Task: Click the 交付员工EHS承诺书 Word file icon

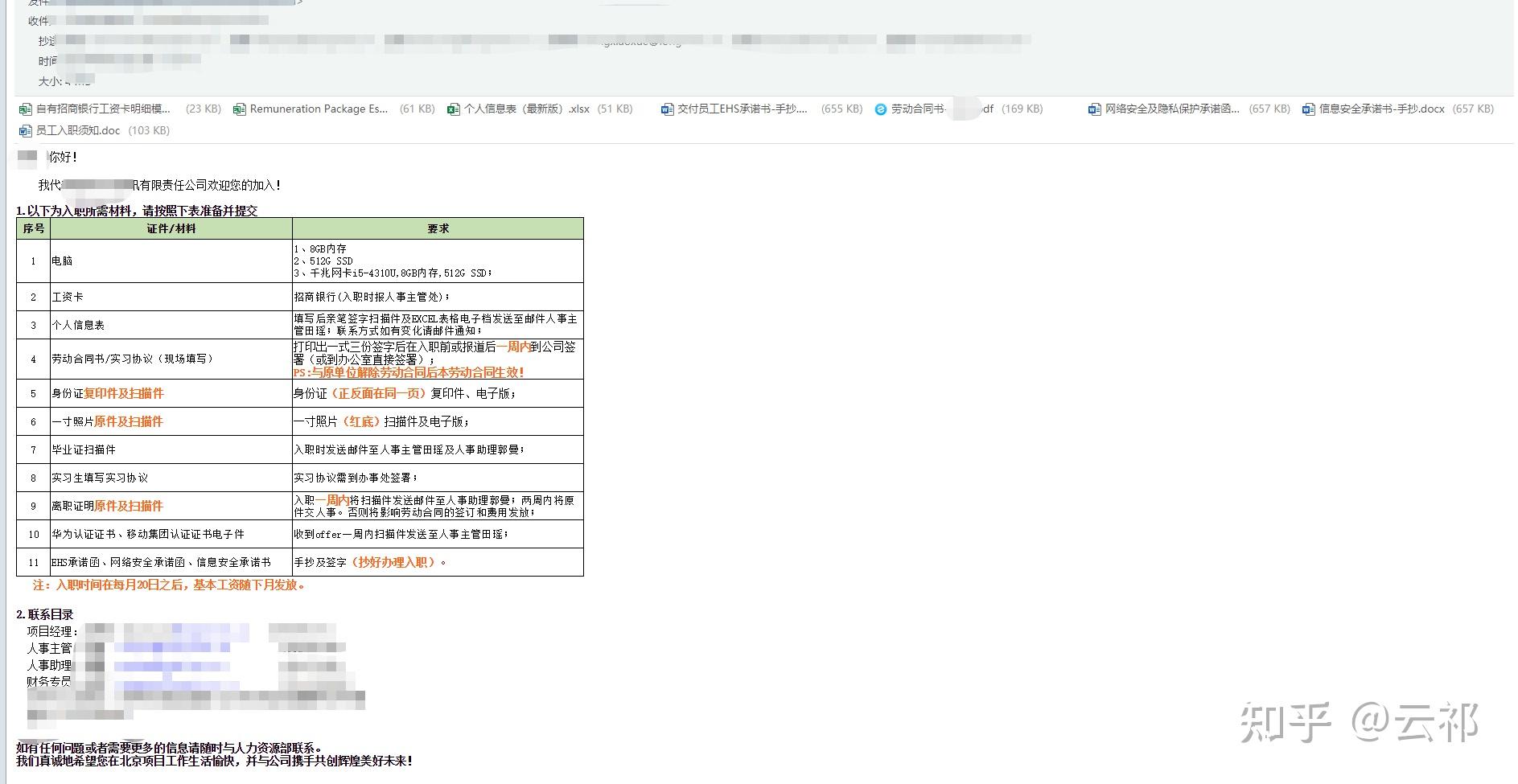Action: point(667,109)
